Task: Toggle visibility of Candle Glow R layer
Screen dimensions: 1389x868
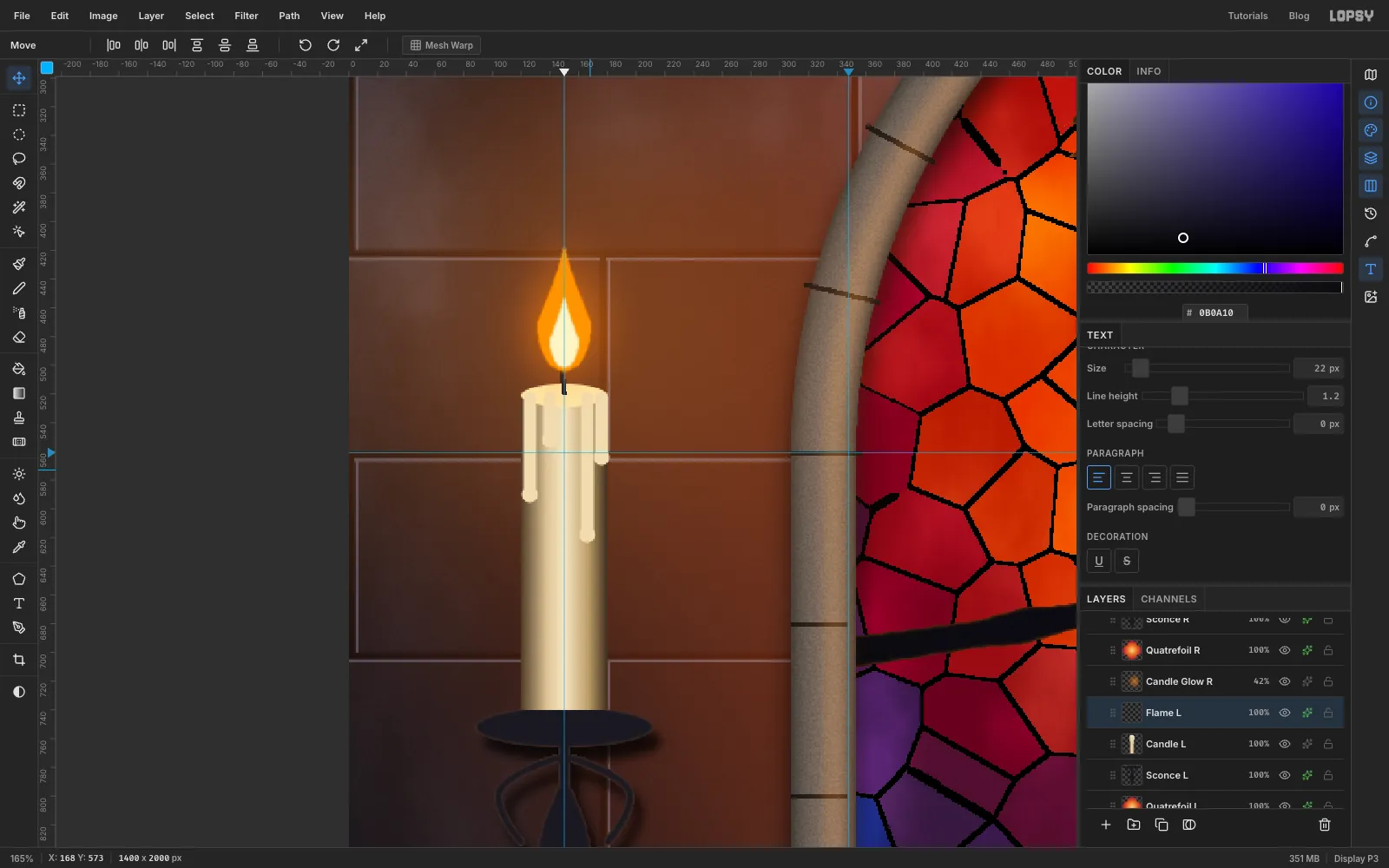Action: 1285,681
